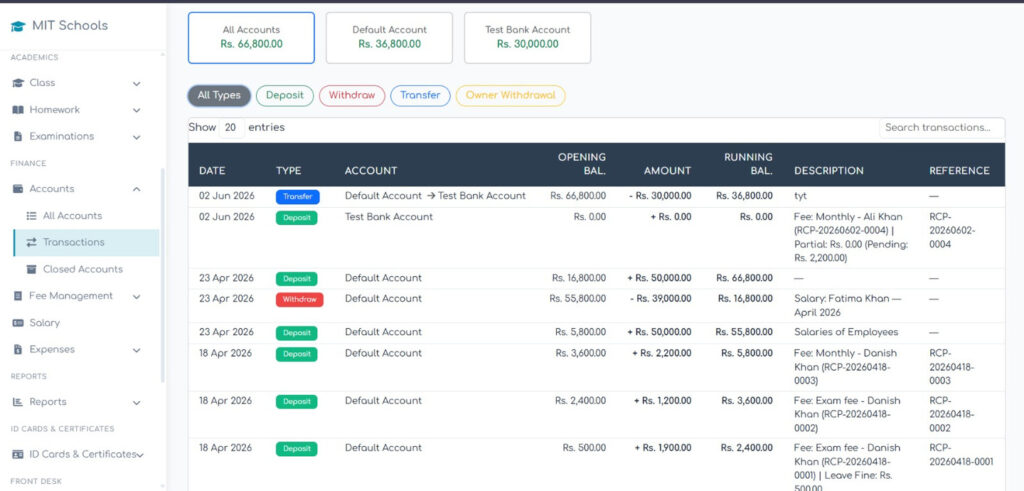Click the Class graduation cap icon
1024x491 pixels.
pos(18,83)
